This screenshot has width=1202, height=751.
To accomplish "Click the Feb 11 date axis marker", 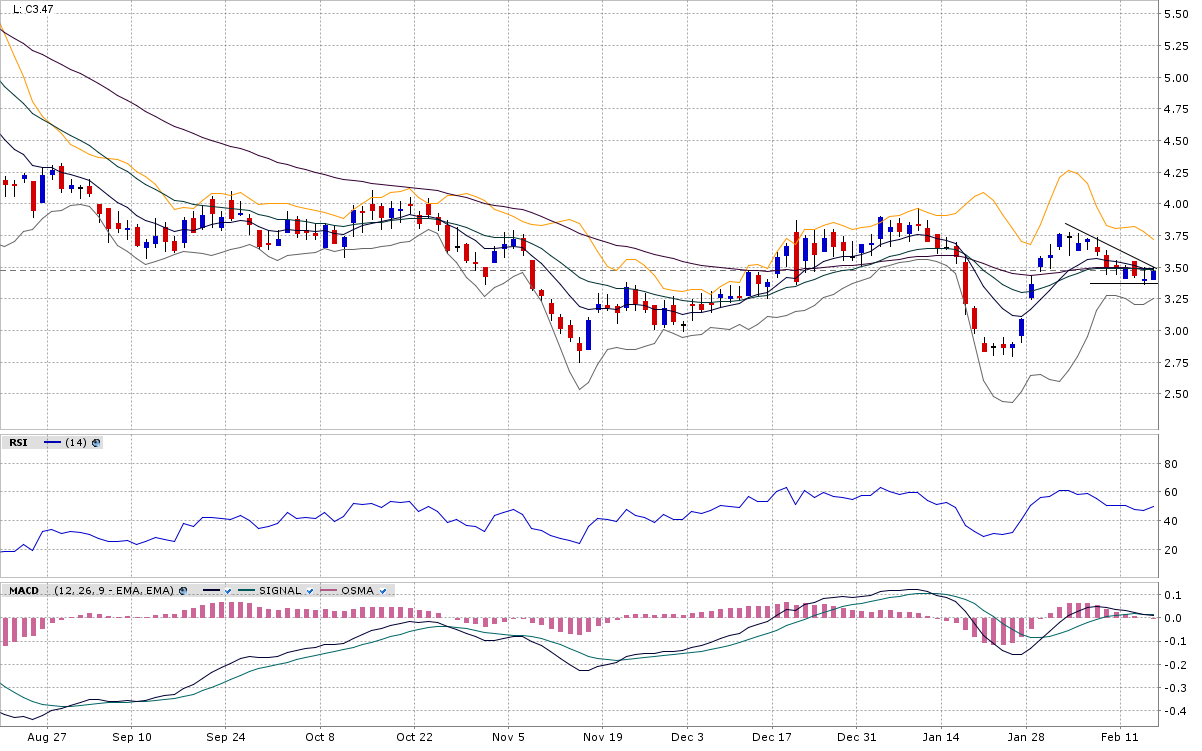I will click(x=1131, y=737).
